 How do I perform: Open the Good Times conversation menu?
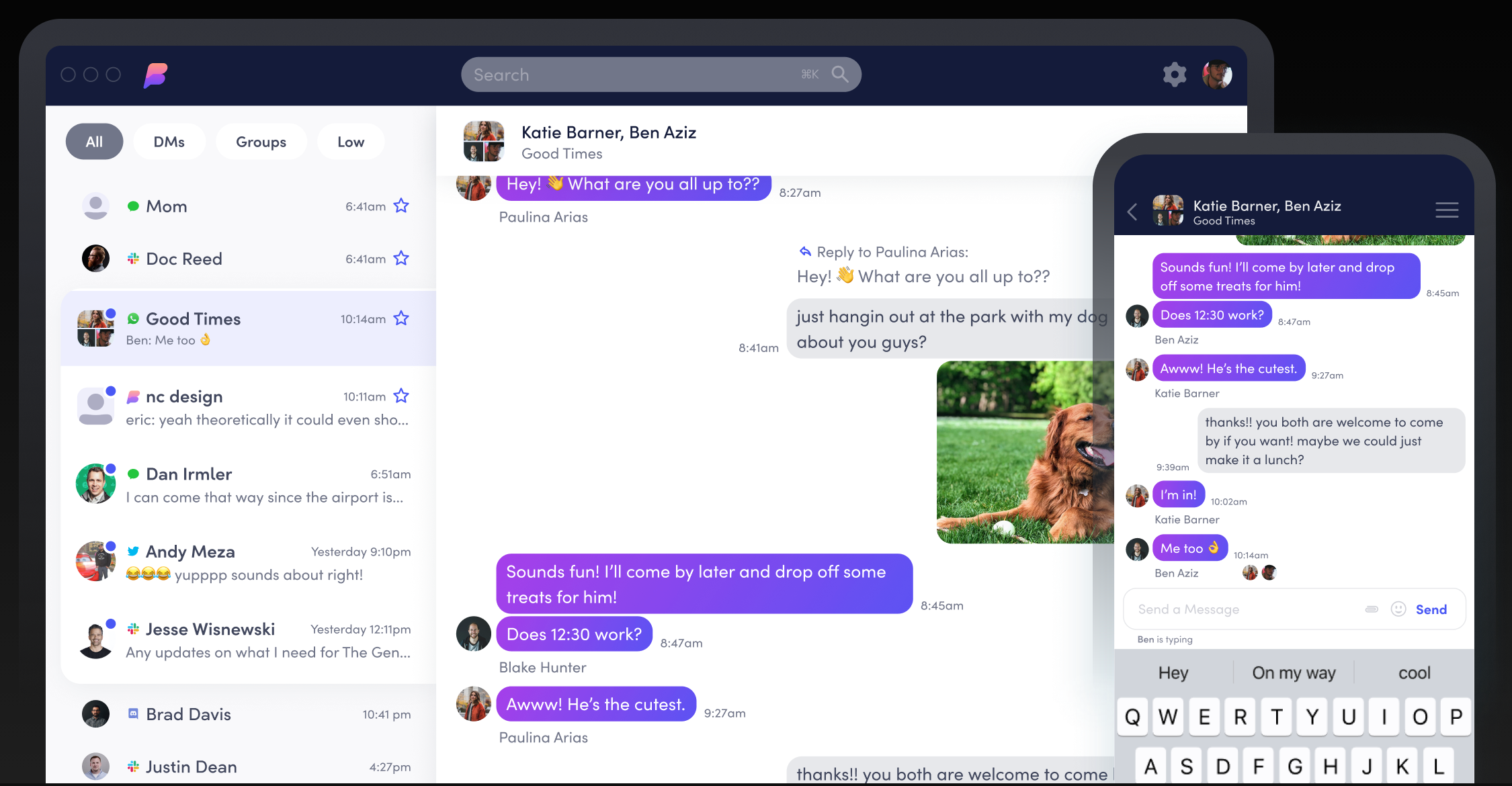point(1446,210)
